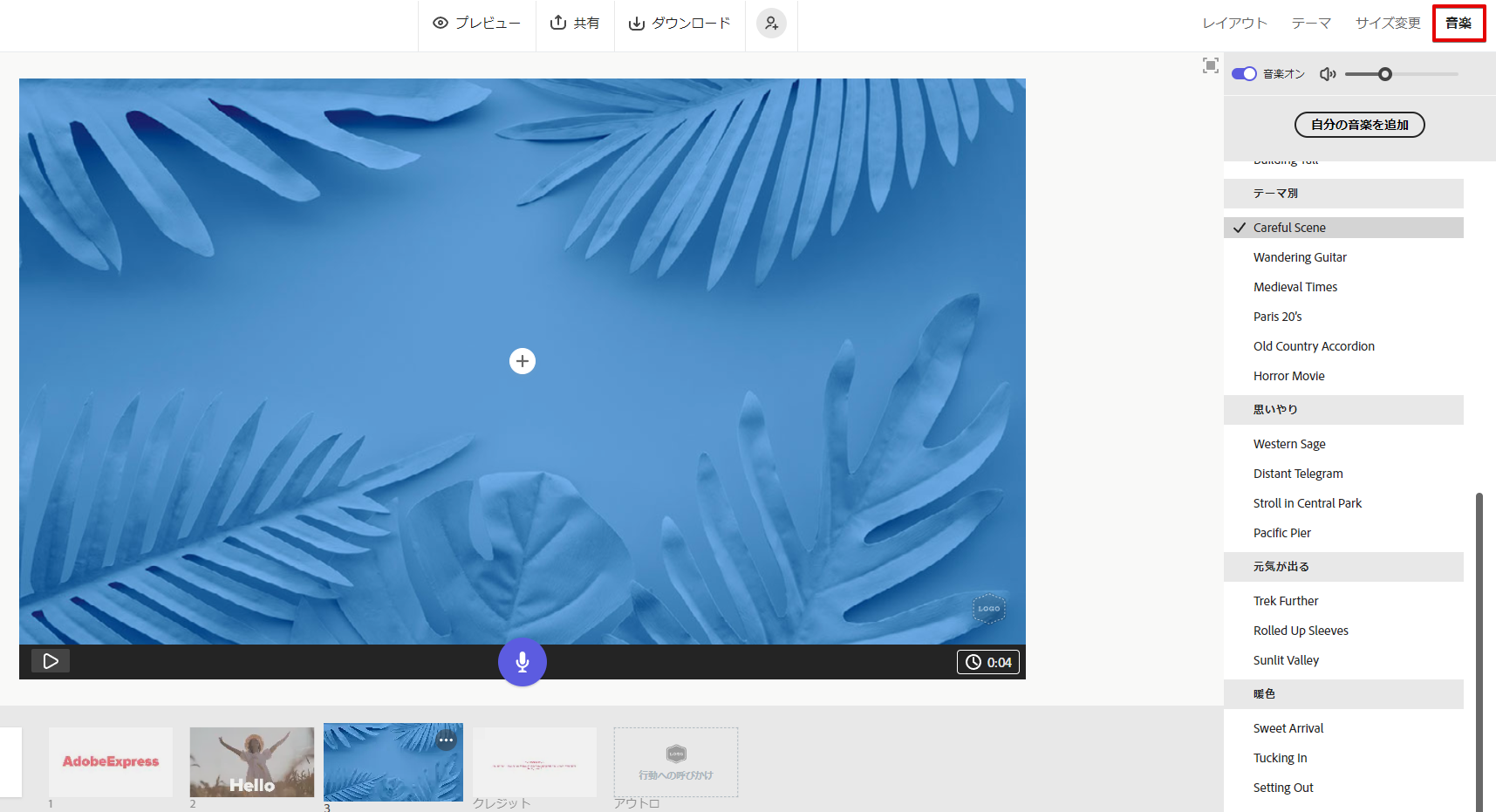Click the preview eye icon
Image resolution: width=1496 pixels, height=812 pixels.
(441, 23)
